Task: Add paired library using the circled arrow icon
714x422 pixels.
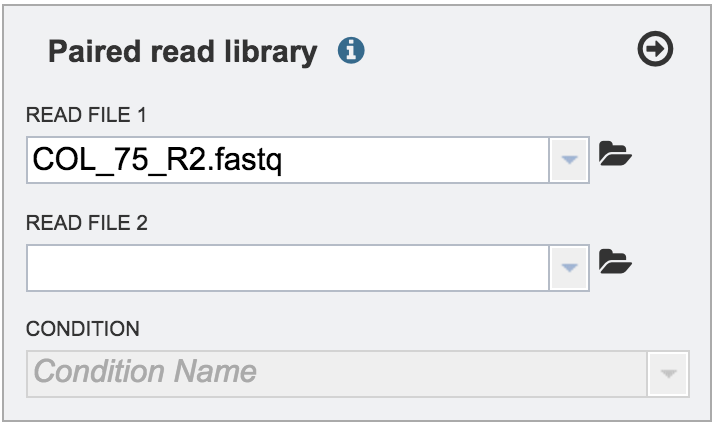Action: tap(655, 49)
